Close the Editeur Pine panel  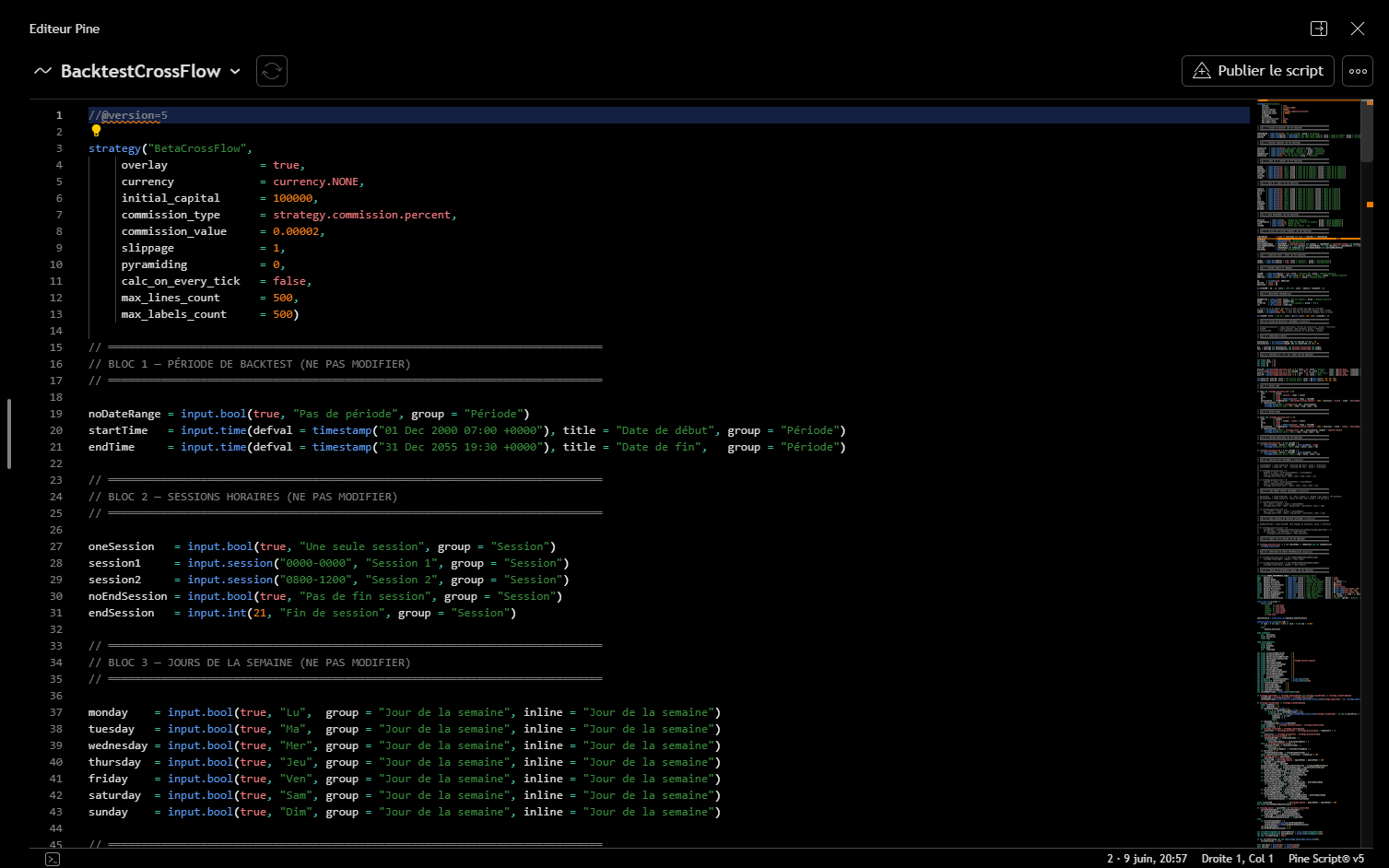1358,29
